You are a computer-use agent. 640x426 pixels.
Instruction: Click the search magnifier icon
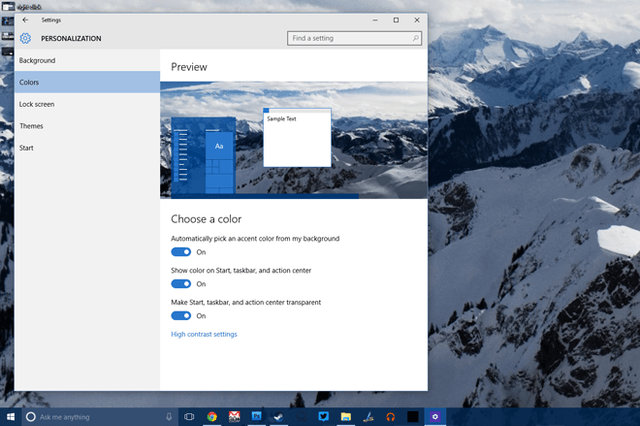(416, 38)
